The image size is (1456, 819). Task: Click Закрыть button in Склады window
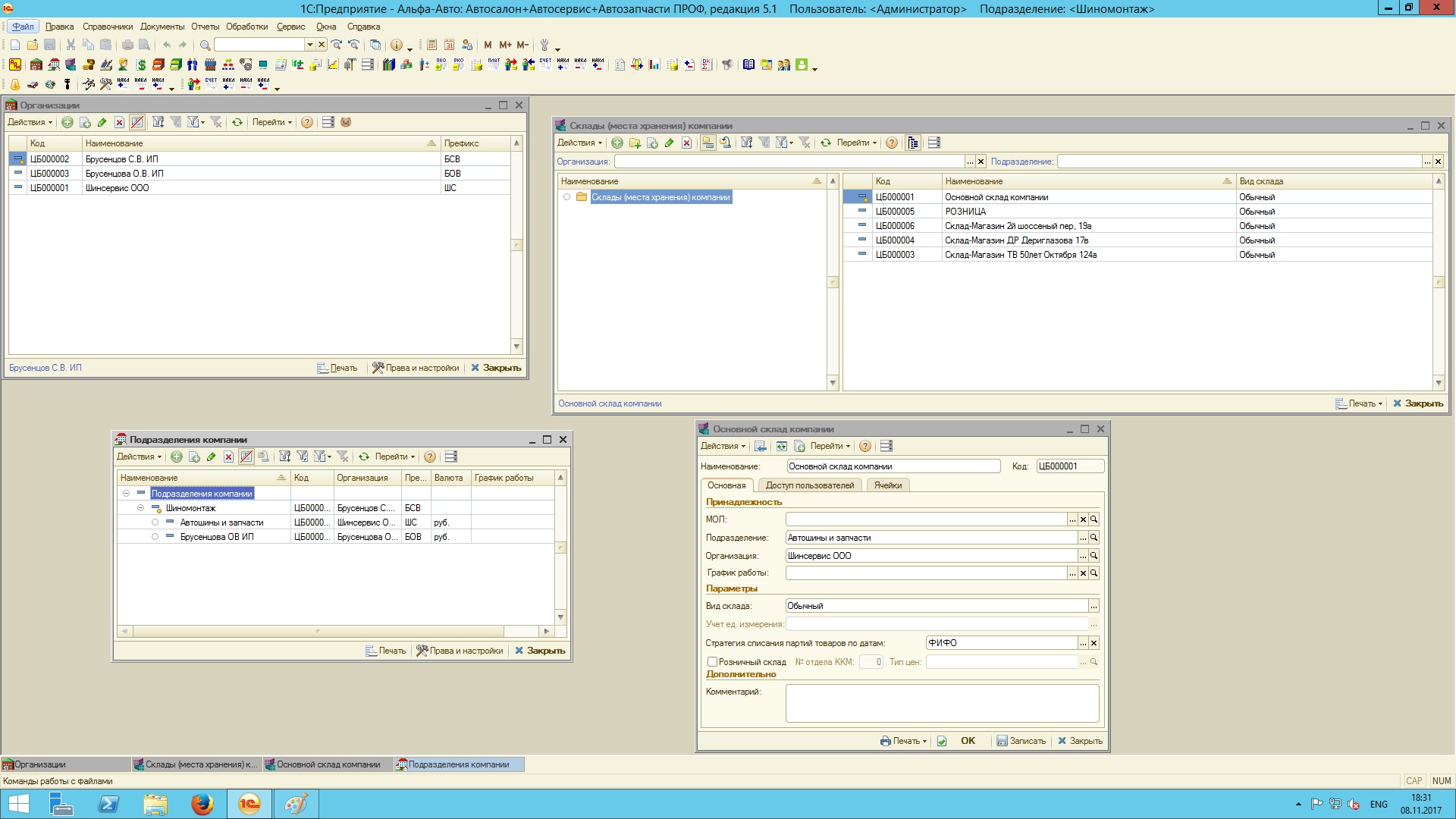coord(1418,403)
